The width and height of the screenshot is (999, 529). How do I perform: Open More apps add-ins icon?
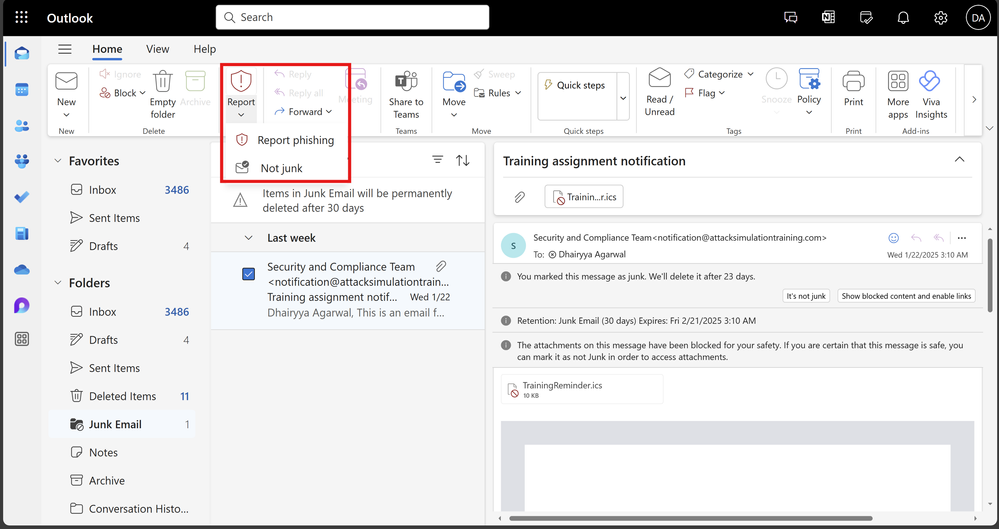coord(898,81)
